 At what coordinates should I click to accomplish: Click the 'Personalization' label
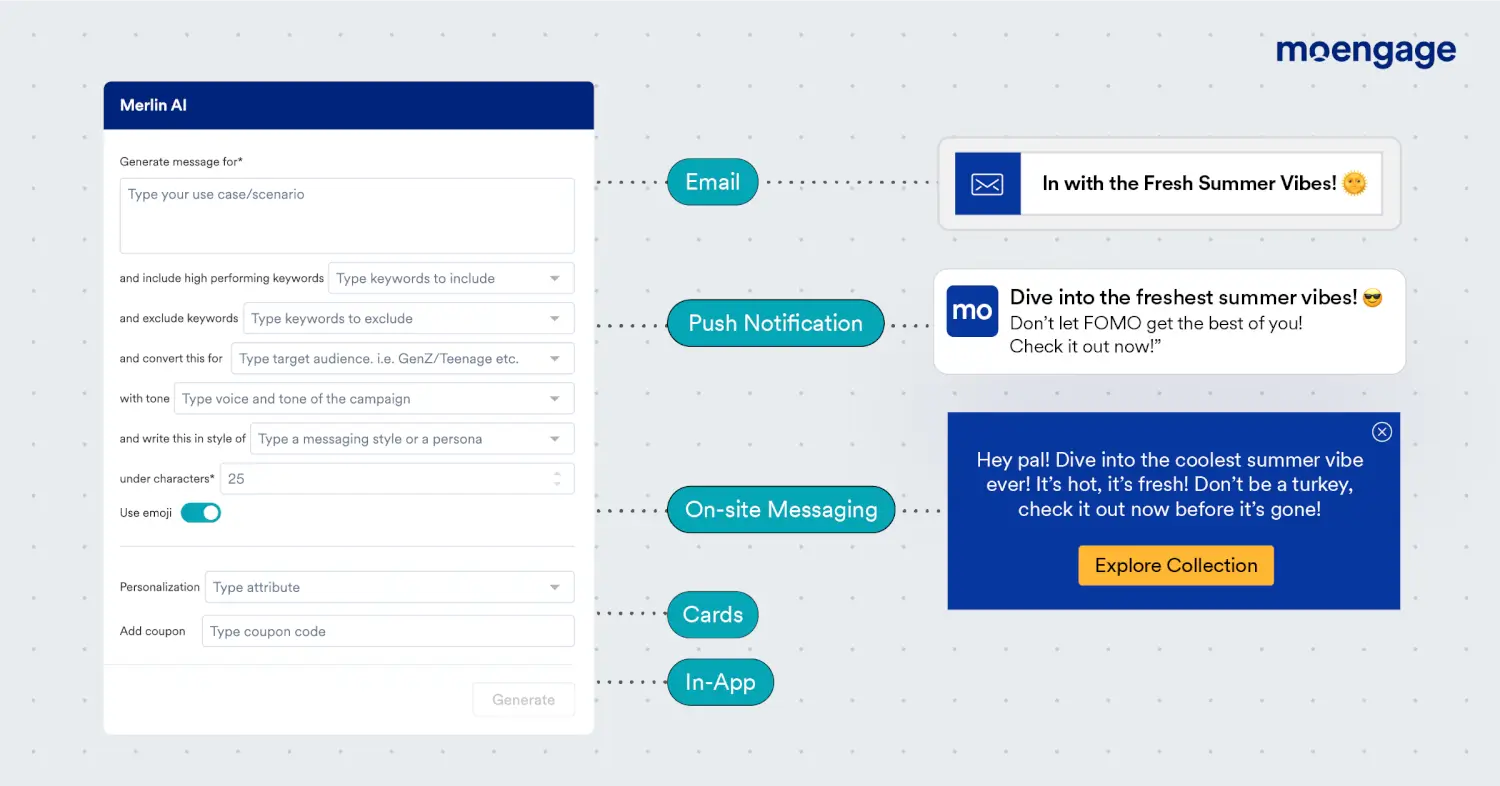point(160,587)
